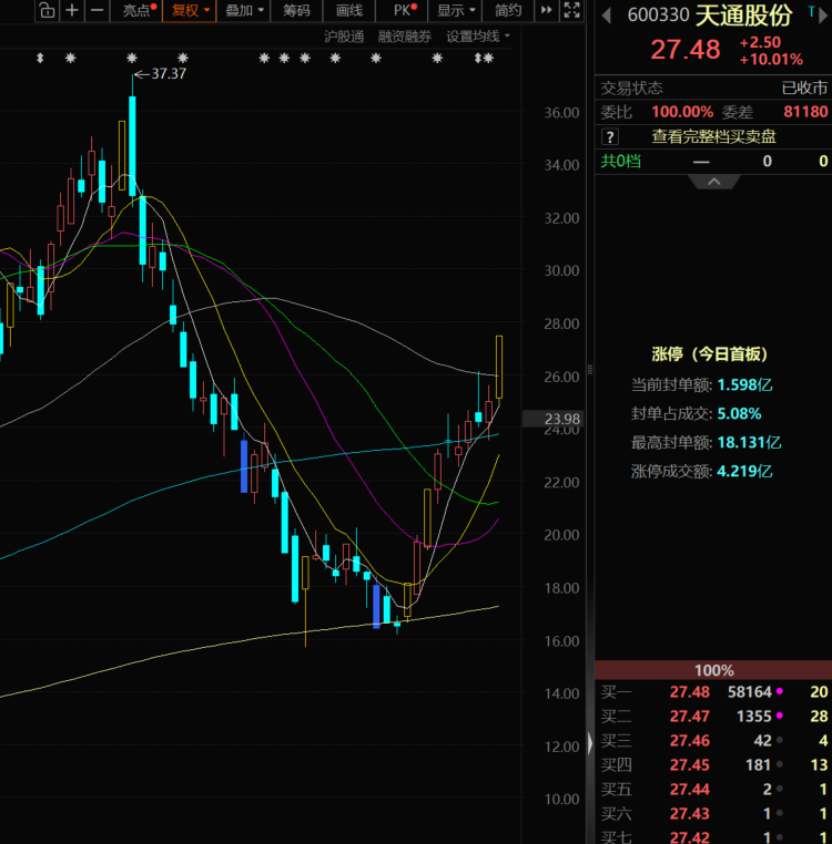
Task: Click the unlock padlock icon in chart toolbar
Action: pos(47,10)
